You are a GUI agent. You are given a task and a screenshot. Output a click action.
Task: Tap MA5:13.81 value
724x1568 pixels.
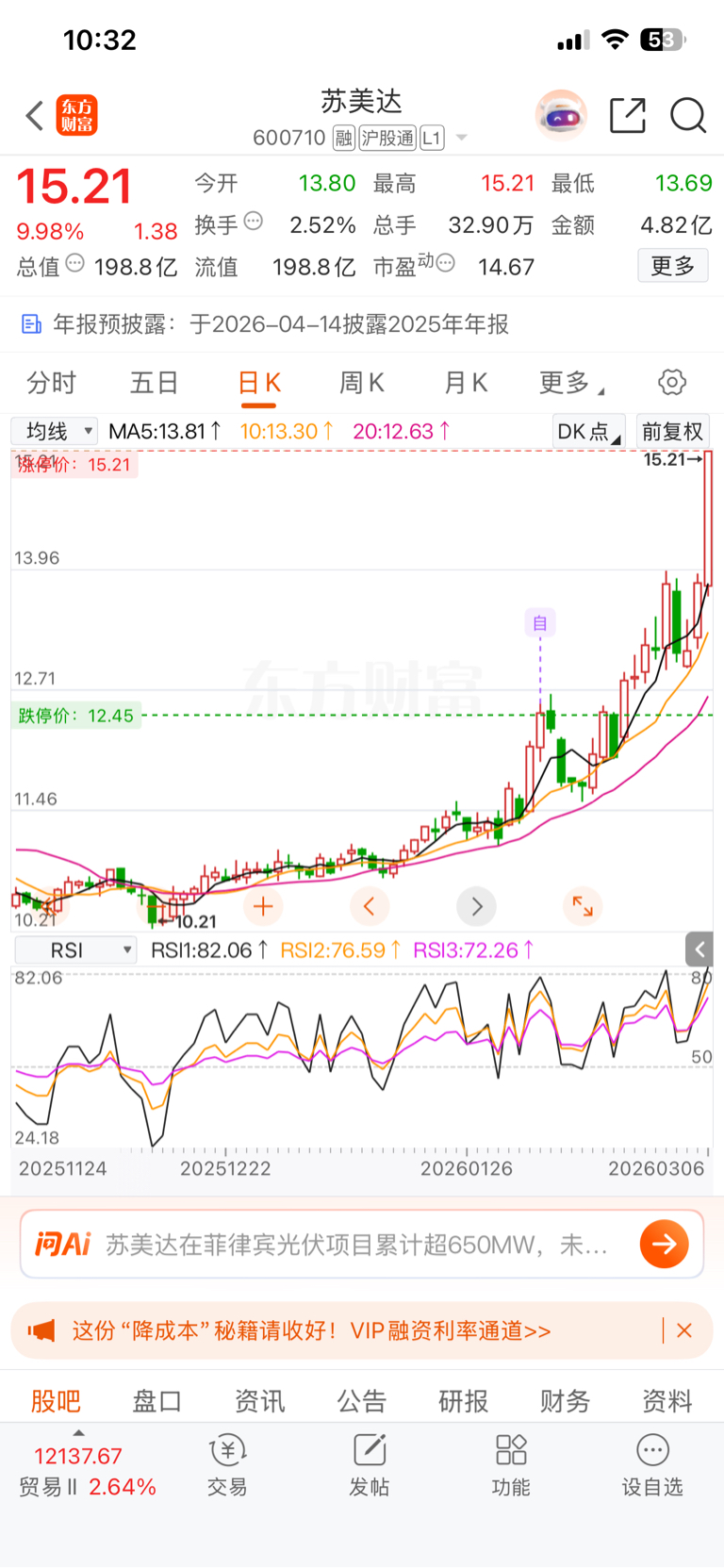[165, 432]
